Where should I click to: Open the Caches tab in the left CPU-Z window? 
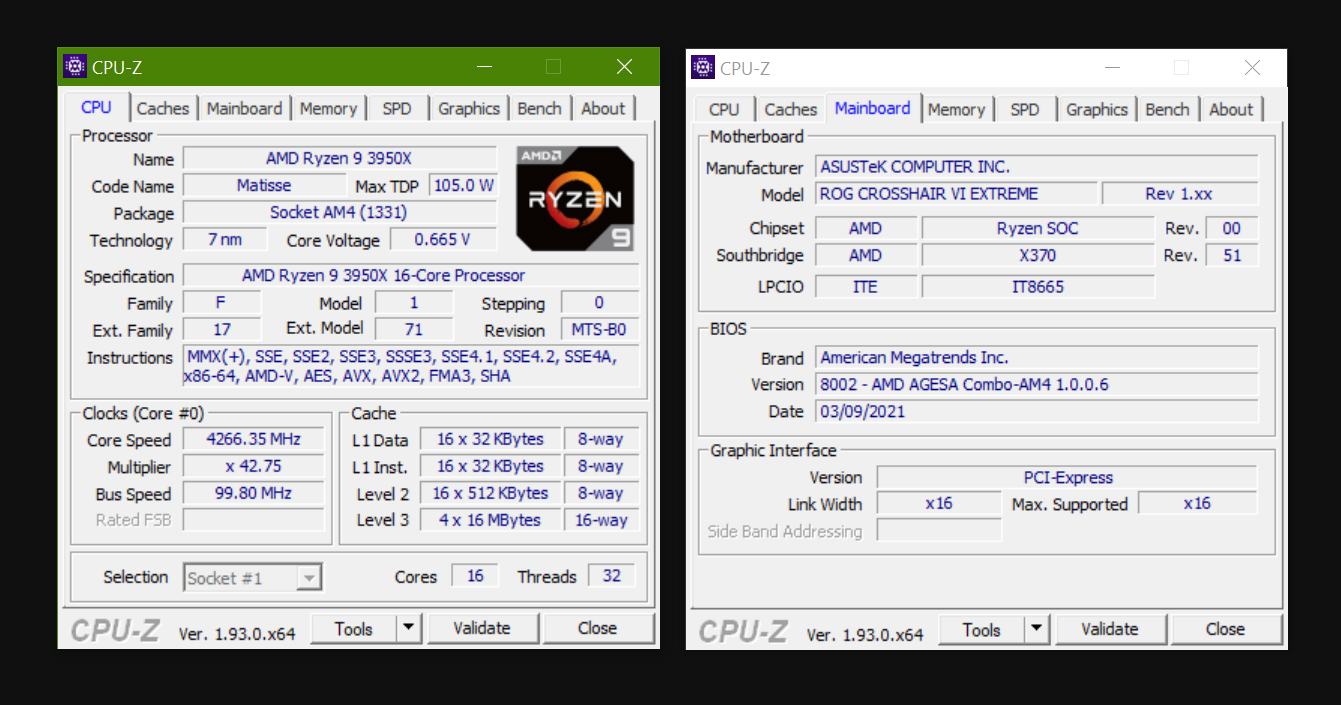point(163,108)
